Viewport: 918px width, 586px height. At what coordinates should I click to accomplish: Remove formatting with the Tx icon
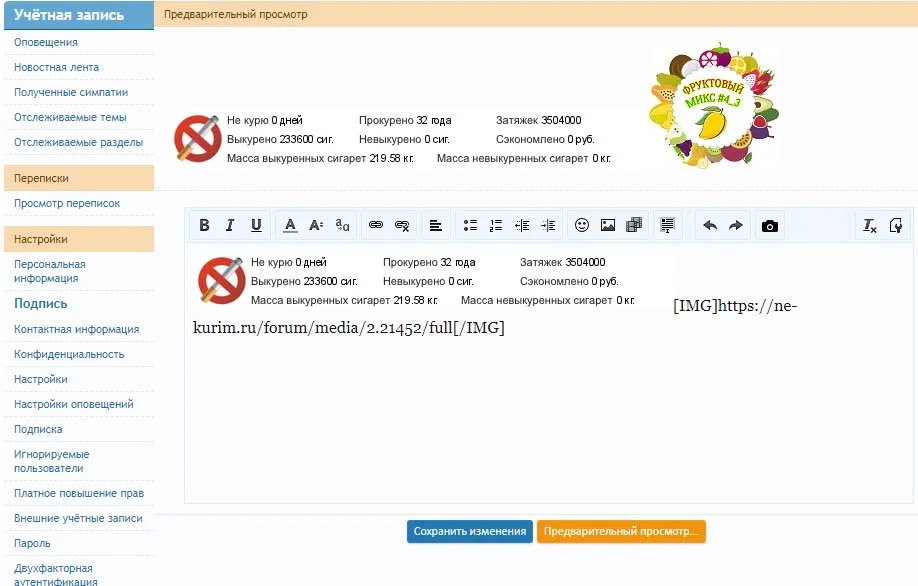[x=869, y=225]
